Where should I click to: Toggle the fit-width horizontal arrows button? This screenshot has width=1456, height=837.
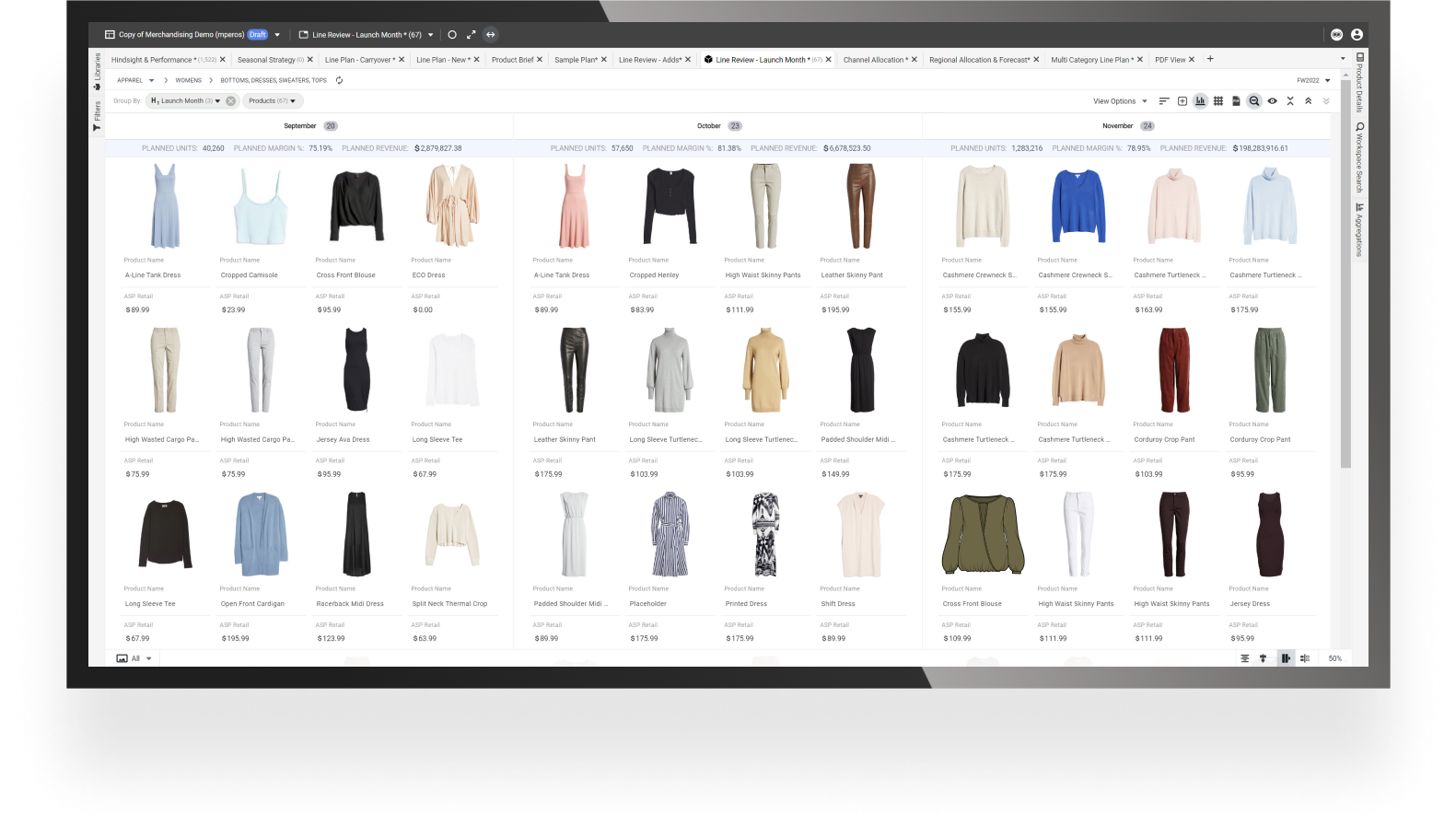[491, 35]
